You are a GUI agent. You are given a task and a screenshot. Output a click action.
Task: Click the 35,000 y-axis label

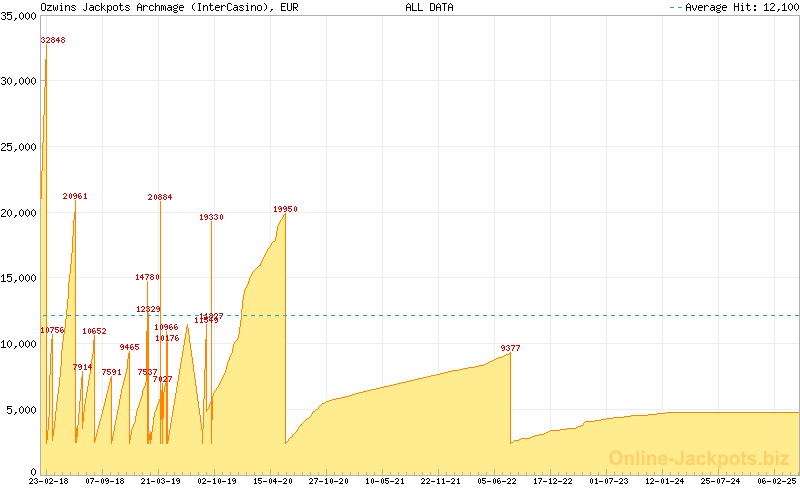coord(18,18)
